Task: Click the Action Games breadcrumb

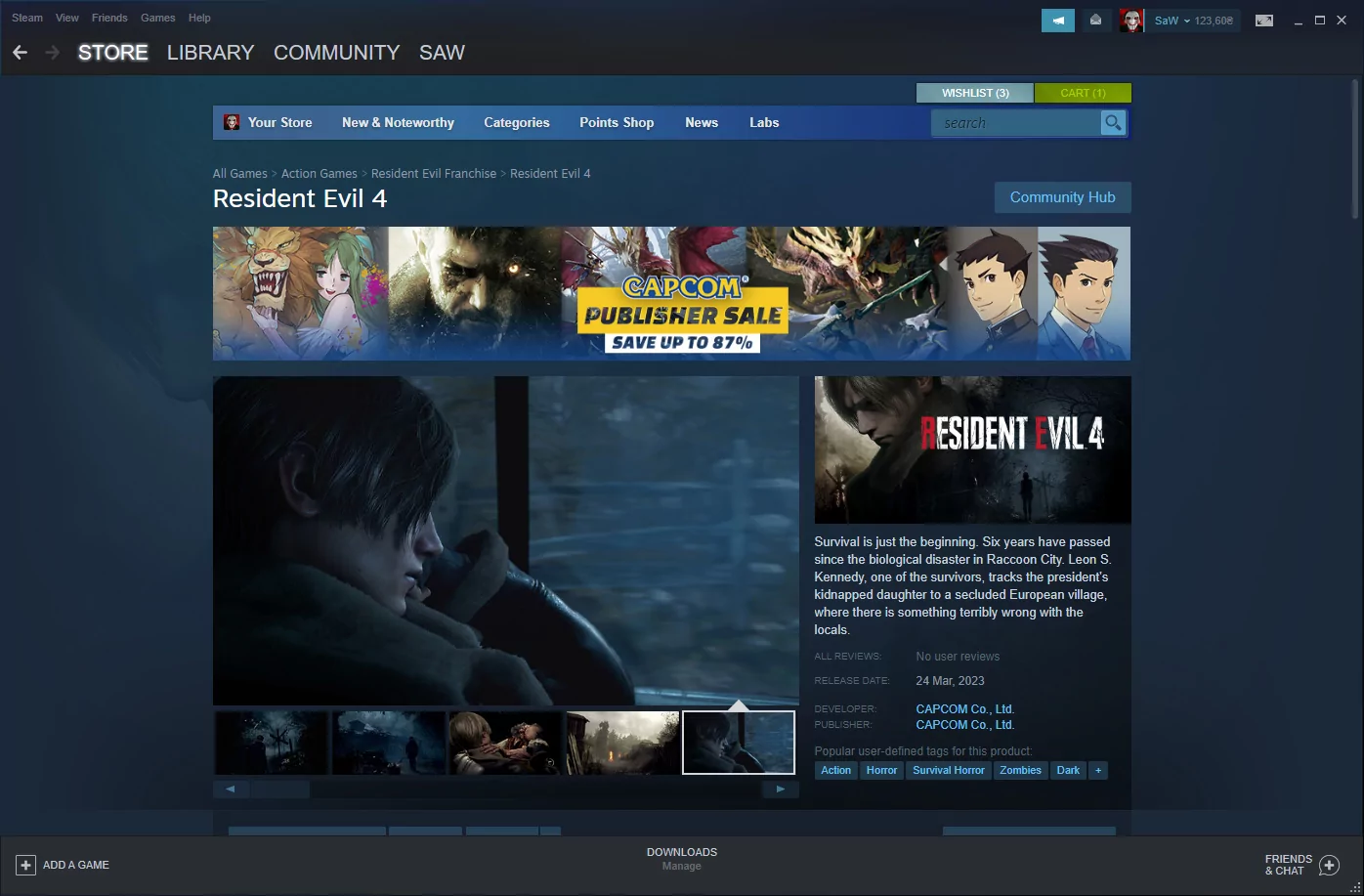Action: [x=320, y=174]
